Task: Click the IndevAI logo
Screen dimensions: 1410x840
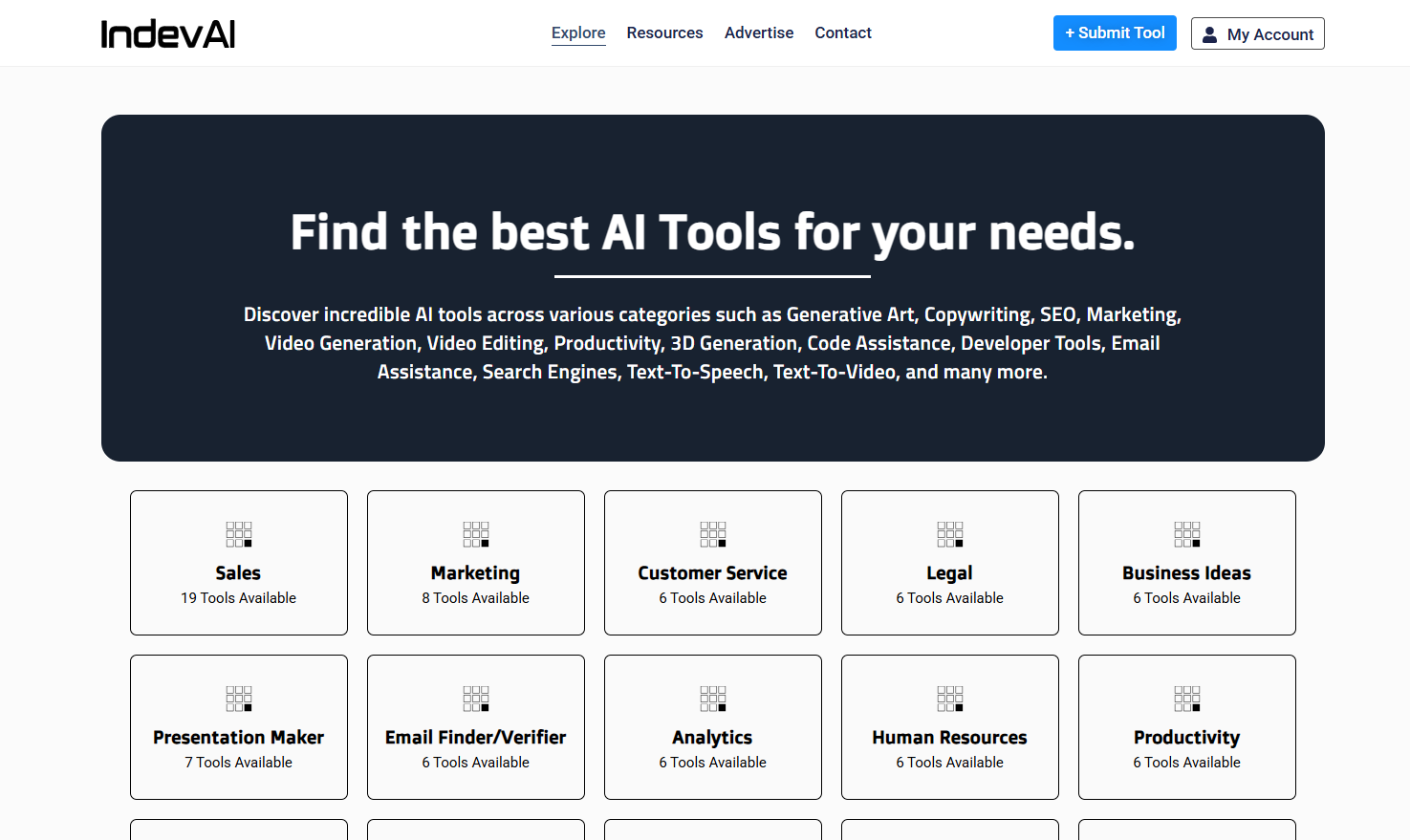Action: point(168,32)
